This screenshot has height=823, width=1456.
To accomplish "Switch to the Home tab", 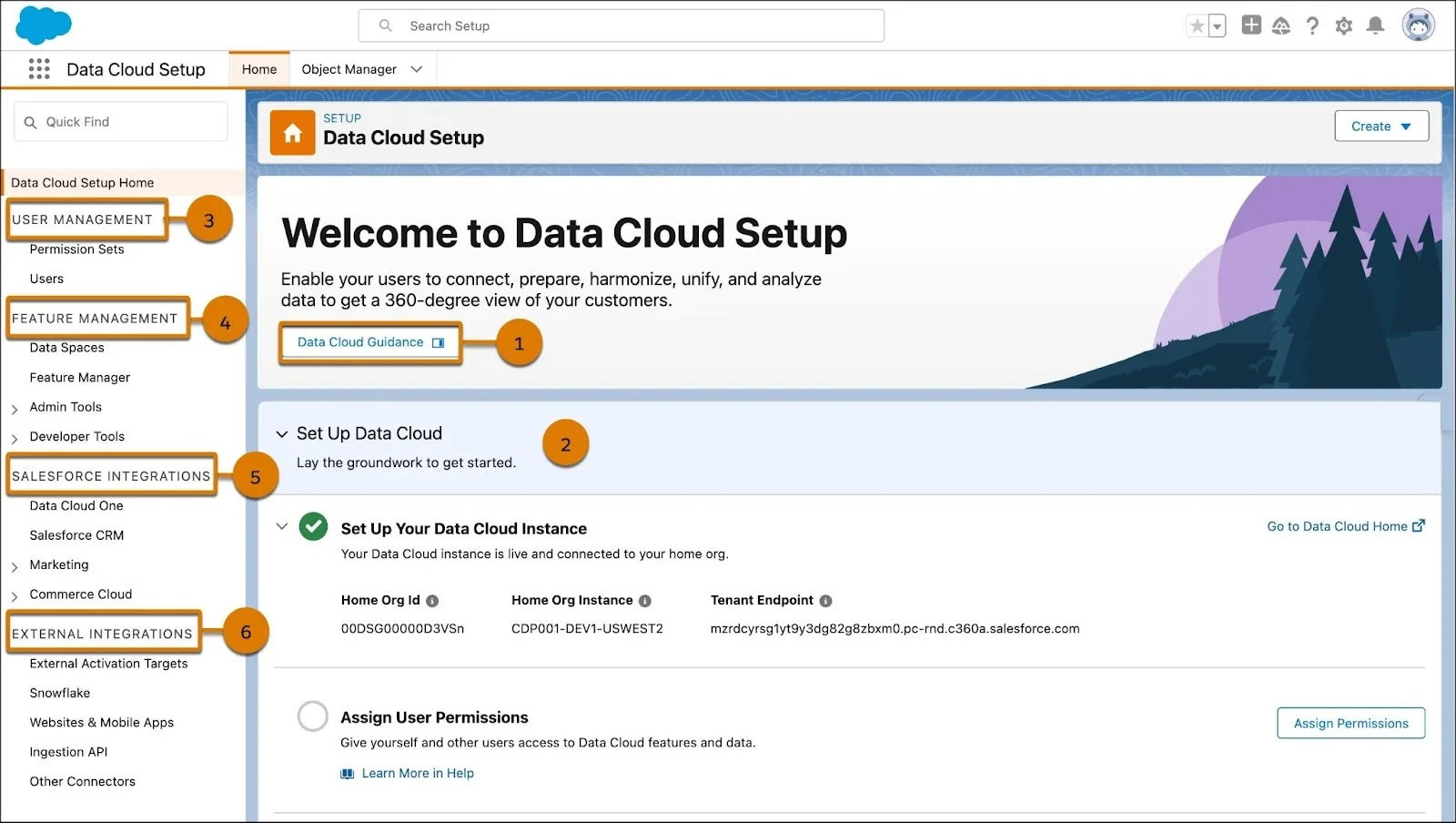I will point(259,69).
